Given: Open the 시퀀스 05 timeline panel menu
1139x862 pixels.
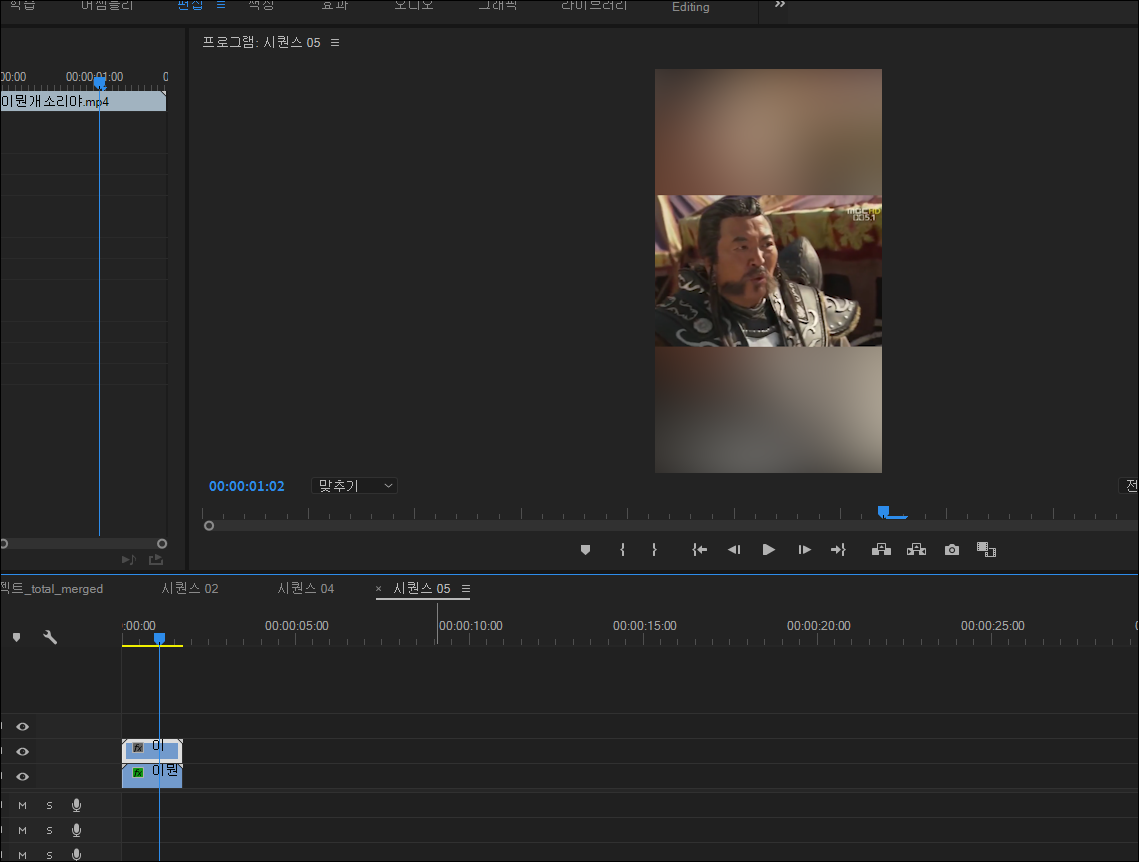Looking at the screenshot, I should click(x=466, y=588).
